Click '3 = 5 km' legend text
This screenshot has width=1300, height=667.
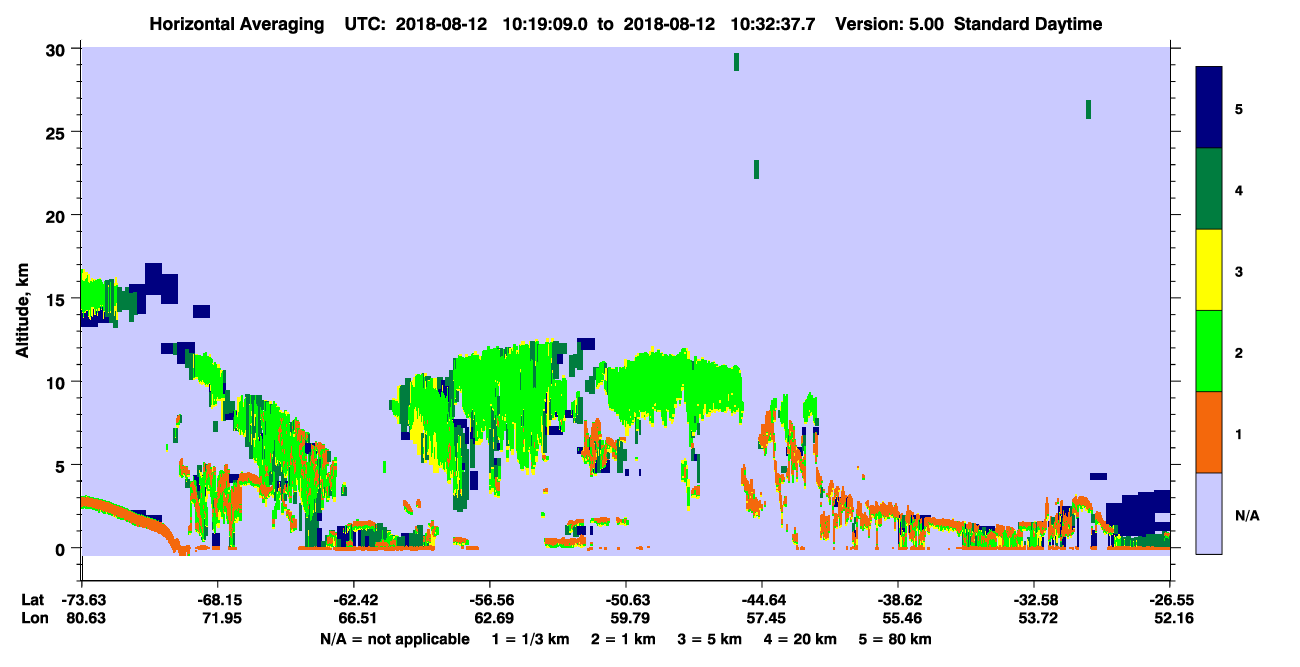(710, 639)
